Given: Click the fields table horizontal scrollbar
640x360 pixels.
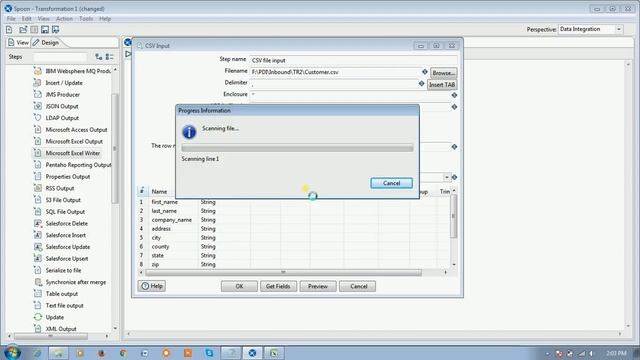Looking at the screenshot, I should click(283, 272).
